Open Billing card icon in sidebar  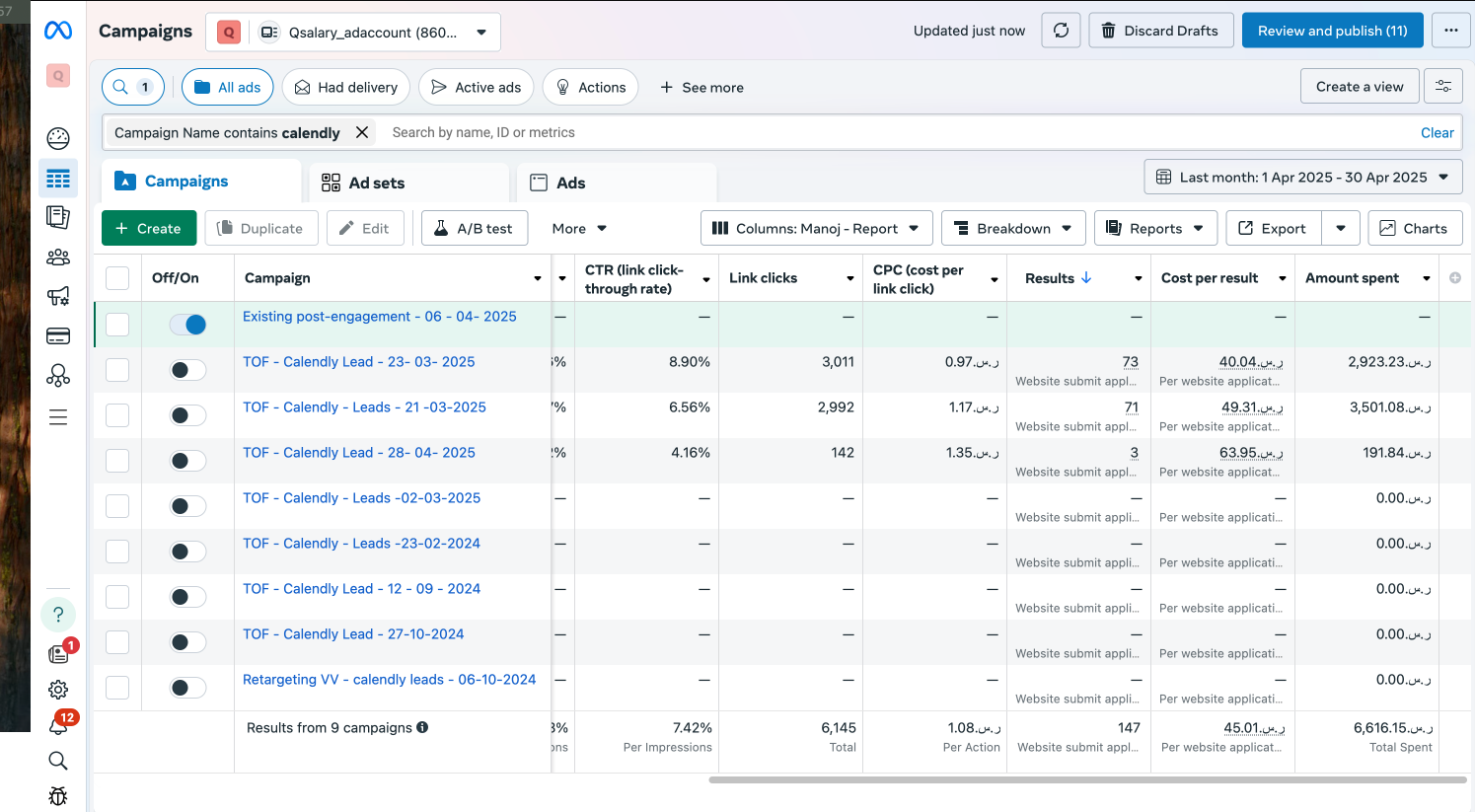coord(58,336)
